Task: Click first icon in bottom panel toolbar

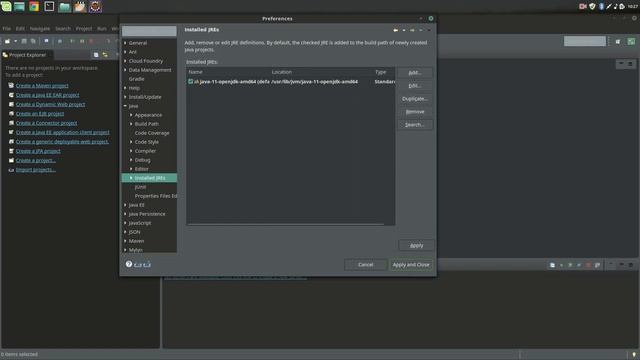Action: point(552,265)
